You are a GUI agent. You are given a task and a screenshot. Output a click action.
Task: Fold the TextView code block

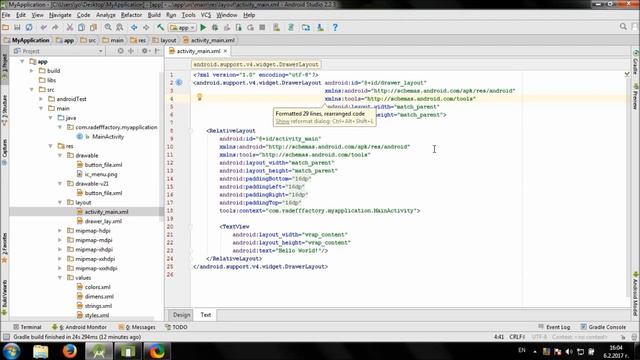(191, 227)
